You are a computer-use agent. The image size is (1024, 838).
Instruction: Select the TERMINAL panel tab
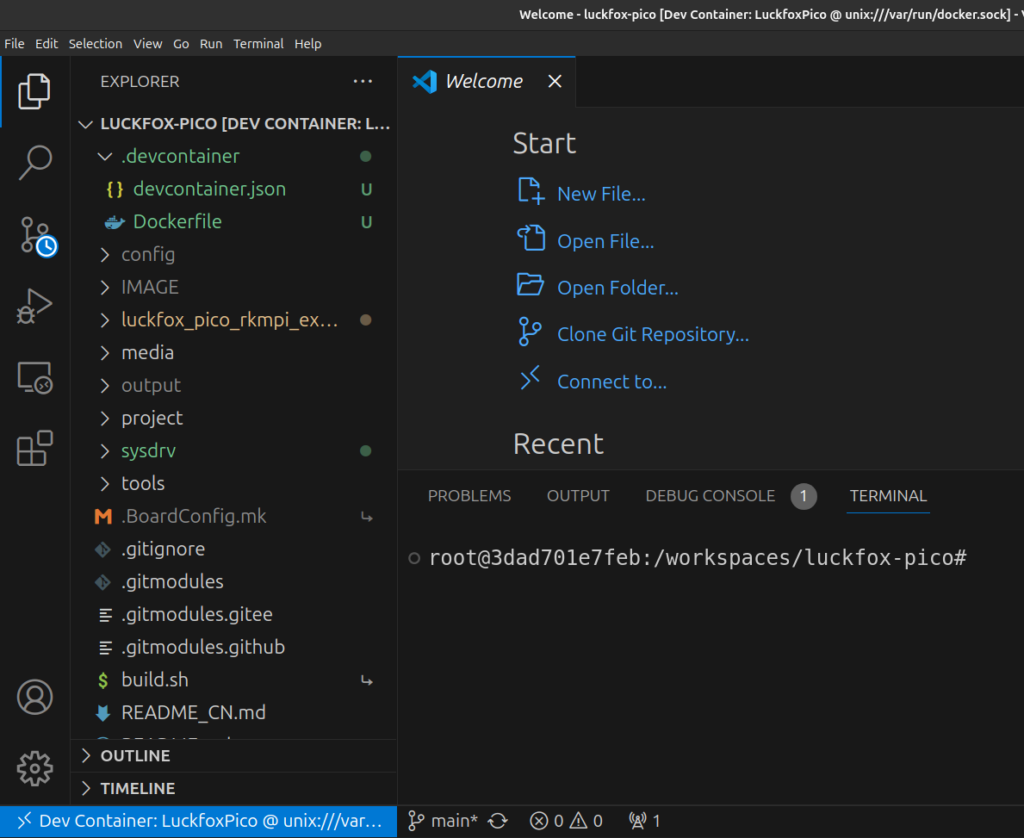pos(888,496)
